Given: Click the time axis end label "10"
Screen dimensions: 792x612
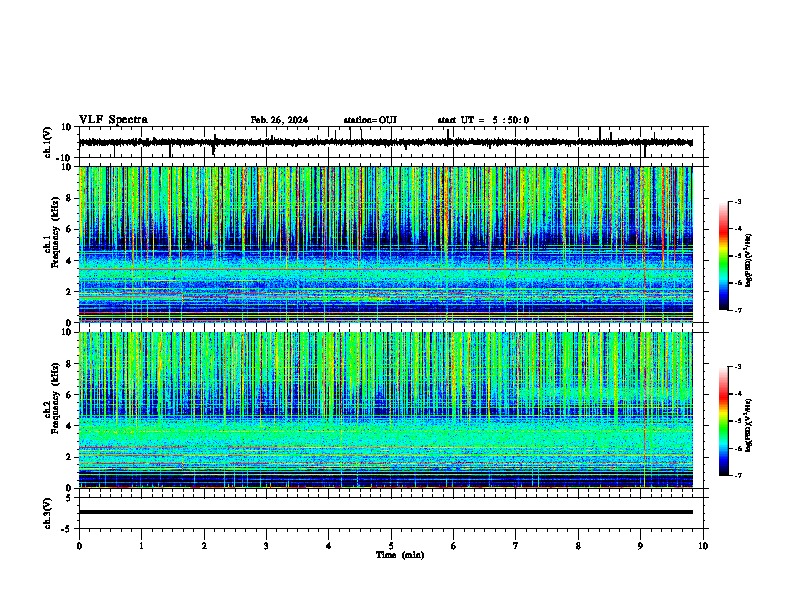Looking at the screenshot, I should click(703, 545).
